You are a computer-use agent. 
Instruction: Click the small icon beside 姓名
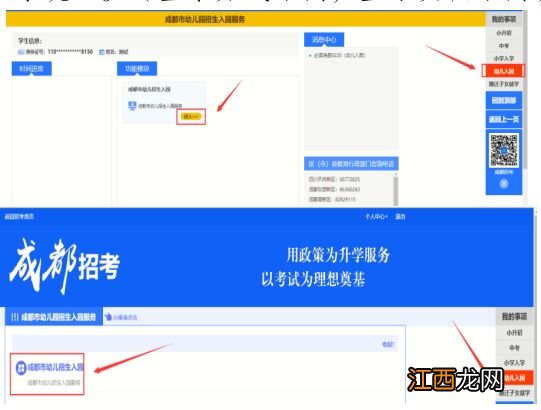(102, 52)
